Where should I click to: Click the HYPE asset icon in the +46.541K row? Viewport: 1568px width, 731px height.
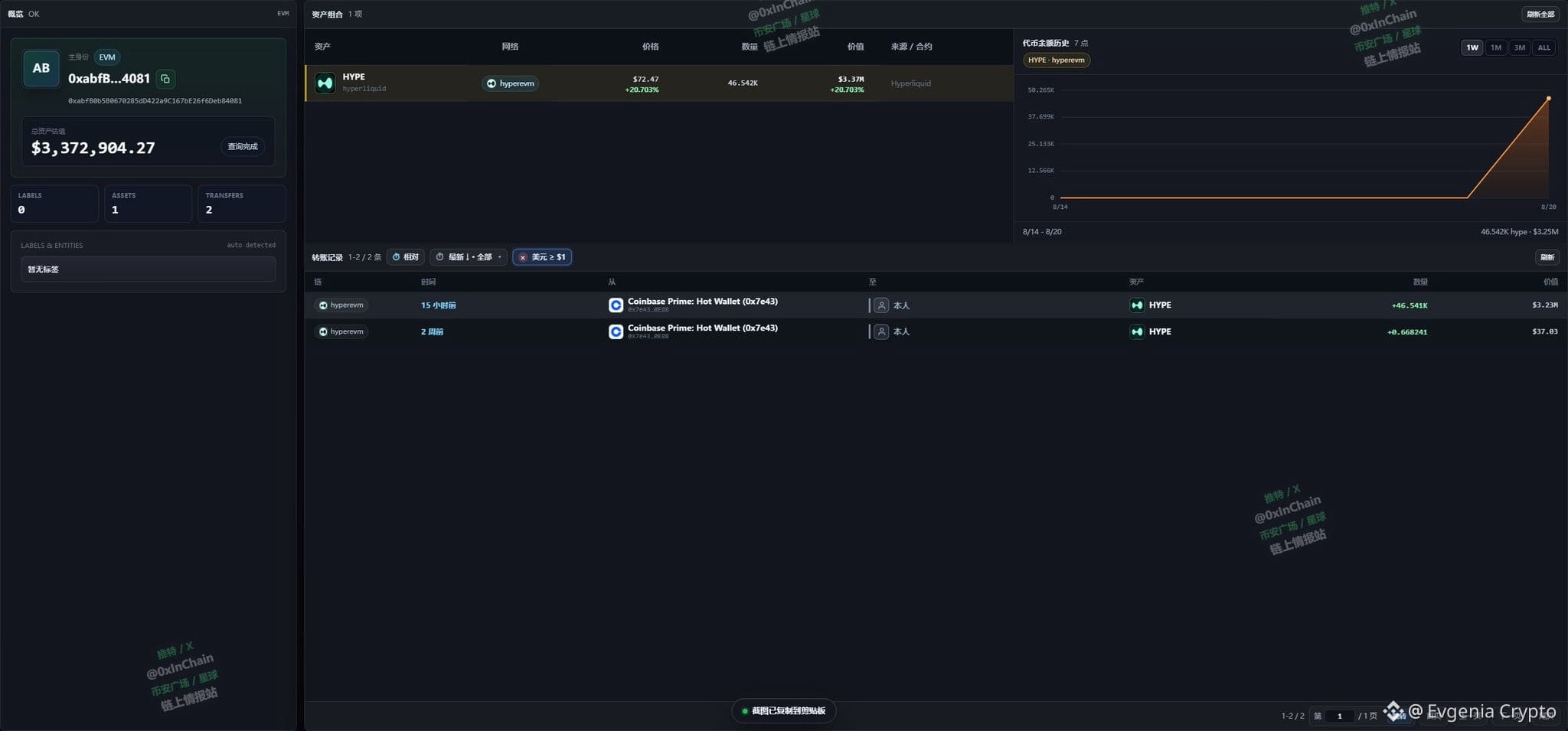(1137, 305)
